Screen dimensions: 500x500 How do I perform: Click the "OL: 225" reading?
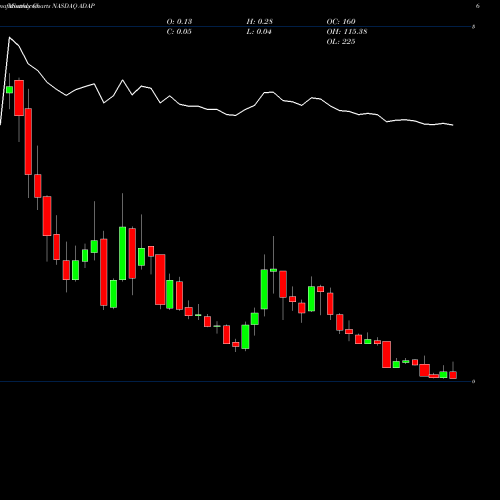341,41
